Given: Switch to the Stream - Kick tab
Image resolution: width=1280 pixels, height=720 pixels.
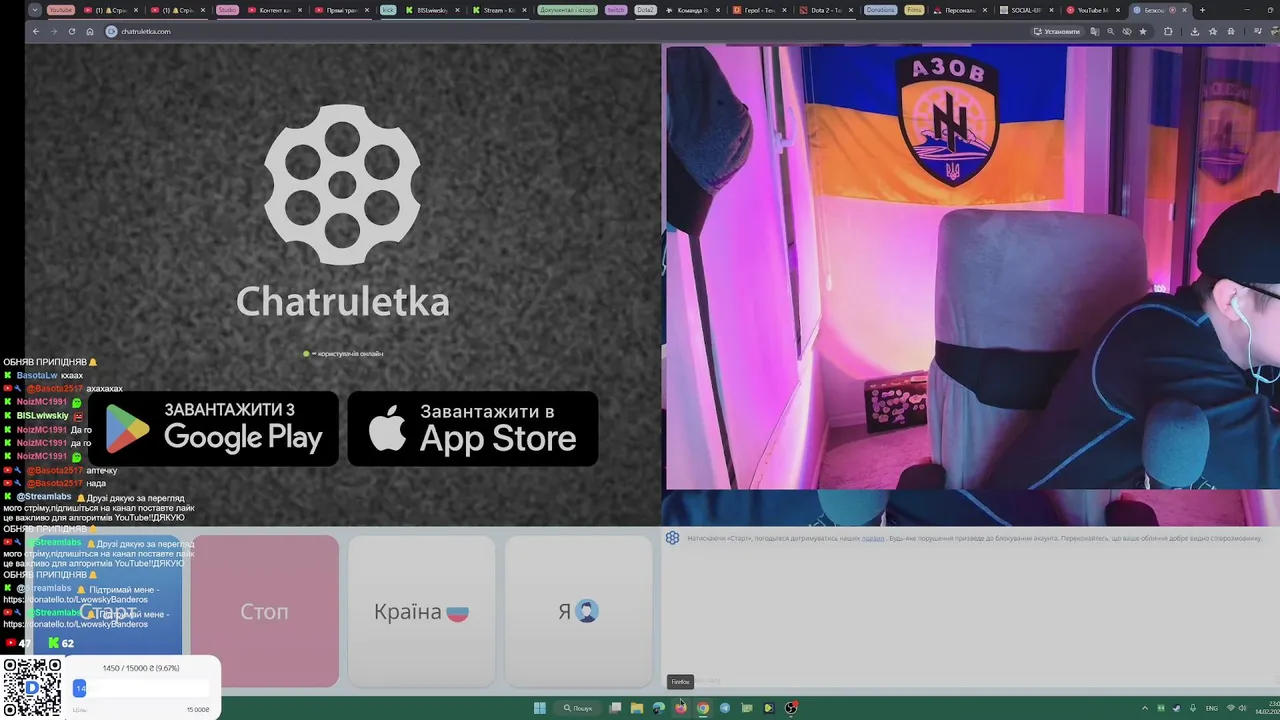Looking at the screenshot, I should [x=498, y=10].
